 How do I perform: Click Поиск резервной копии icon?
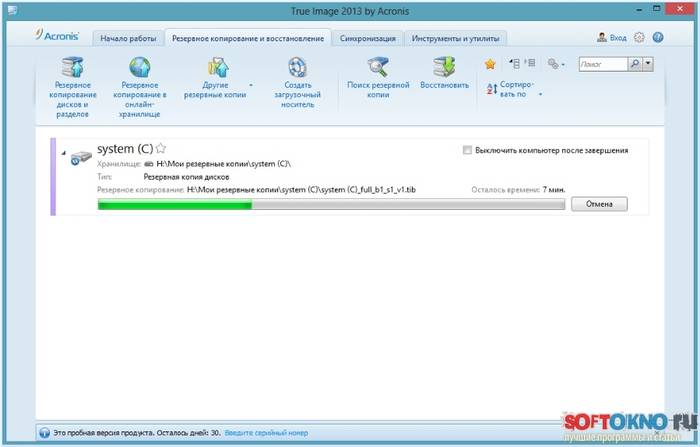[378, 67]
